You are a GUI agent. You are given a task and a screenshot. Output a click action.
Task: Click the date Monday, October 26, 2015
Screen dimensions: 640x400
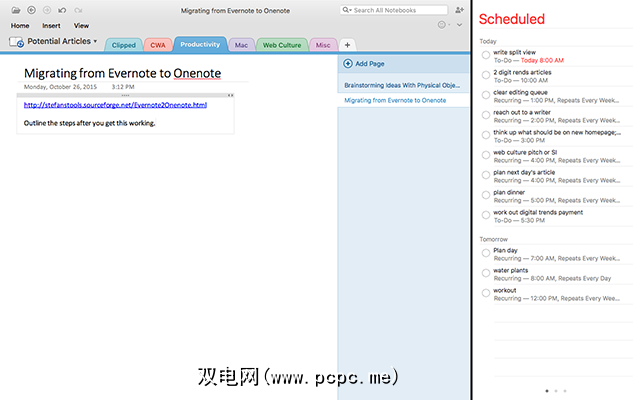click(x=60, y=87)
